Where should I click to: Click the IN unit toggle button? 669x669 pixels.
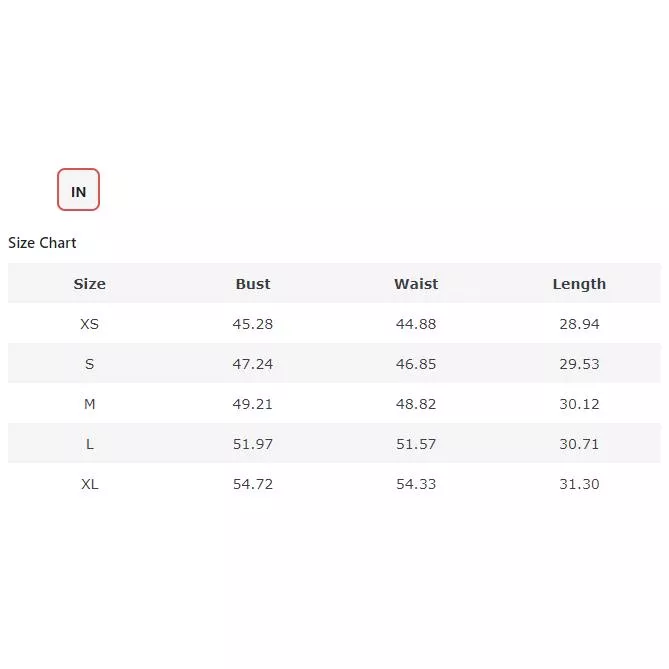point(78,190)
